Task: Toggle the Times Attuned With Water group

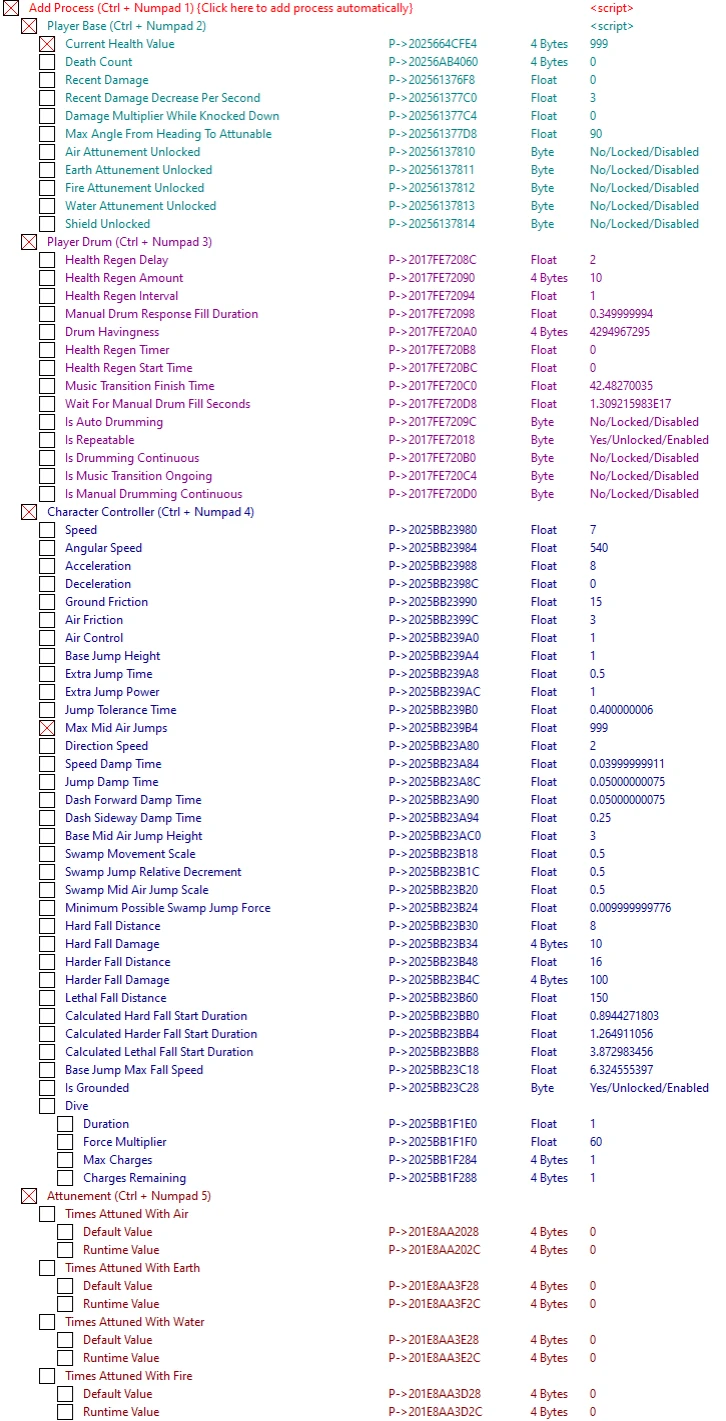Action: tap(47, 1322)
